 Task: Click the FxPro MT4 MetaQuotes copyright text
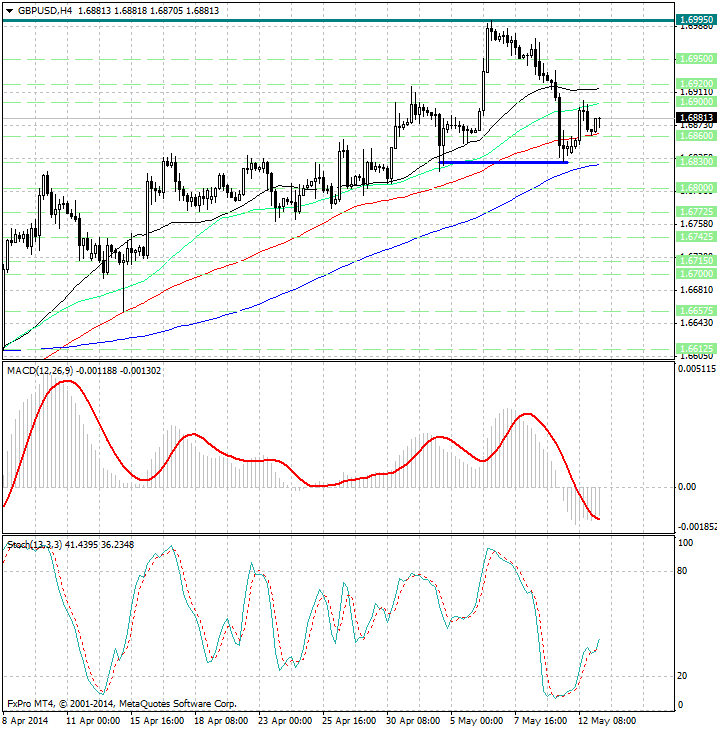[122, 703]
